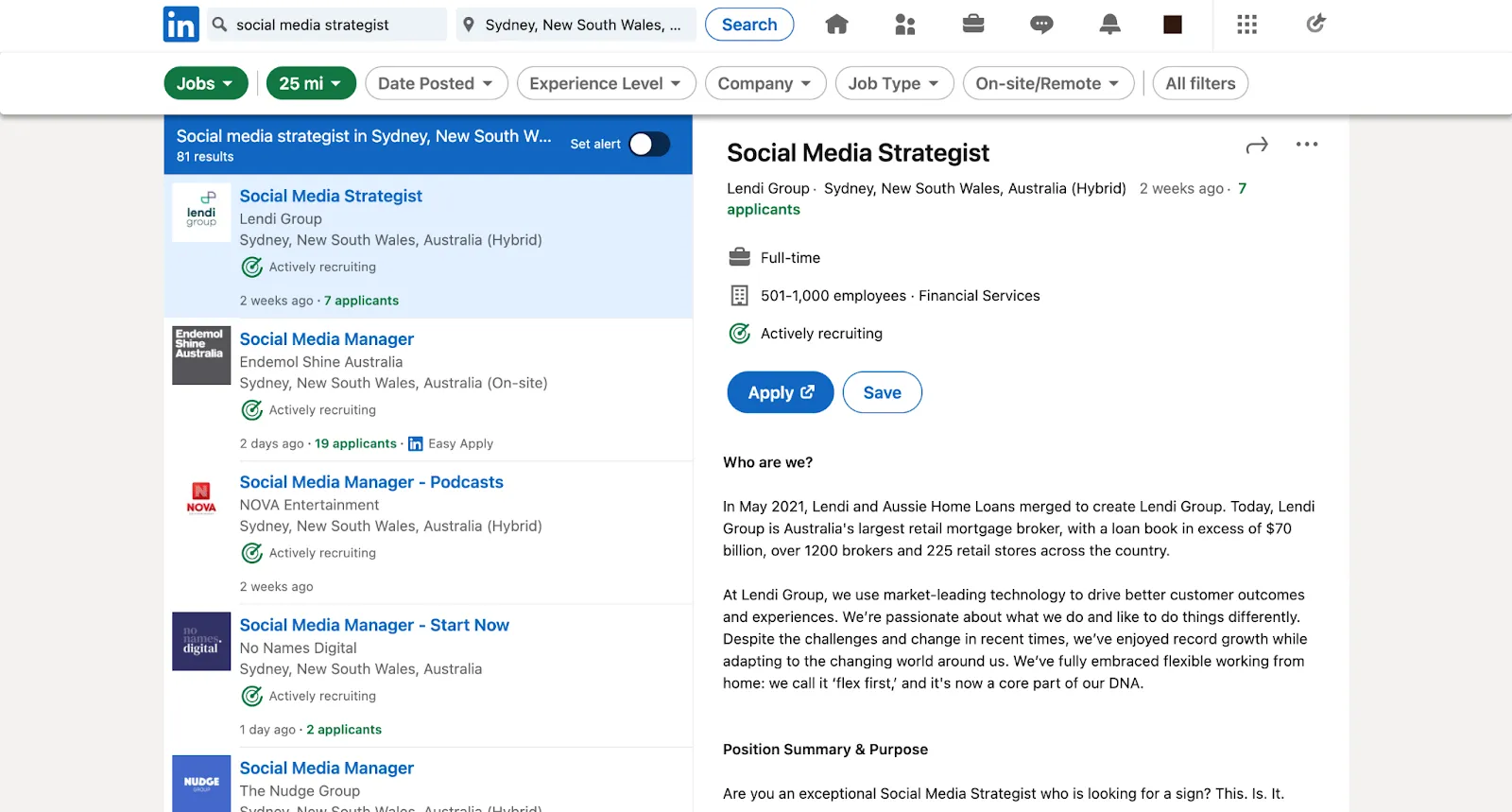The height and width of the screenshot is (812, 1512).
Task: Open the Notifications bell icon
Action: pyautogui.click(x=1109, y=25)
